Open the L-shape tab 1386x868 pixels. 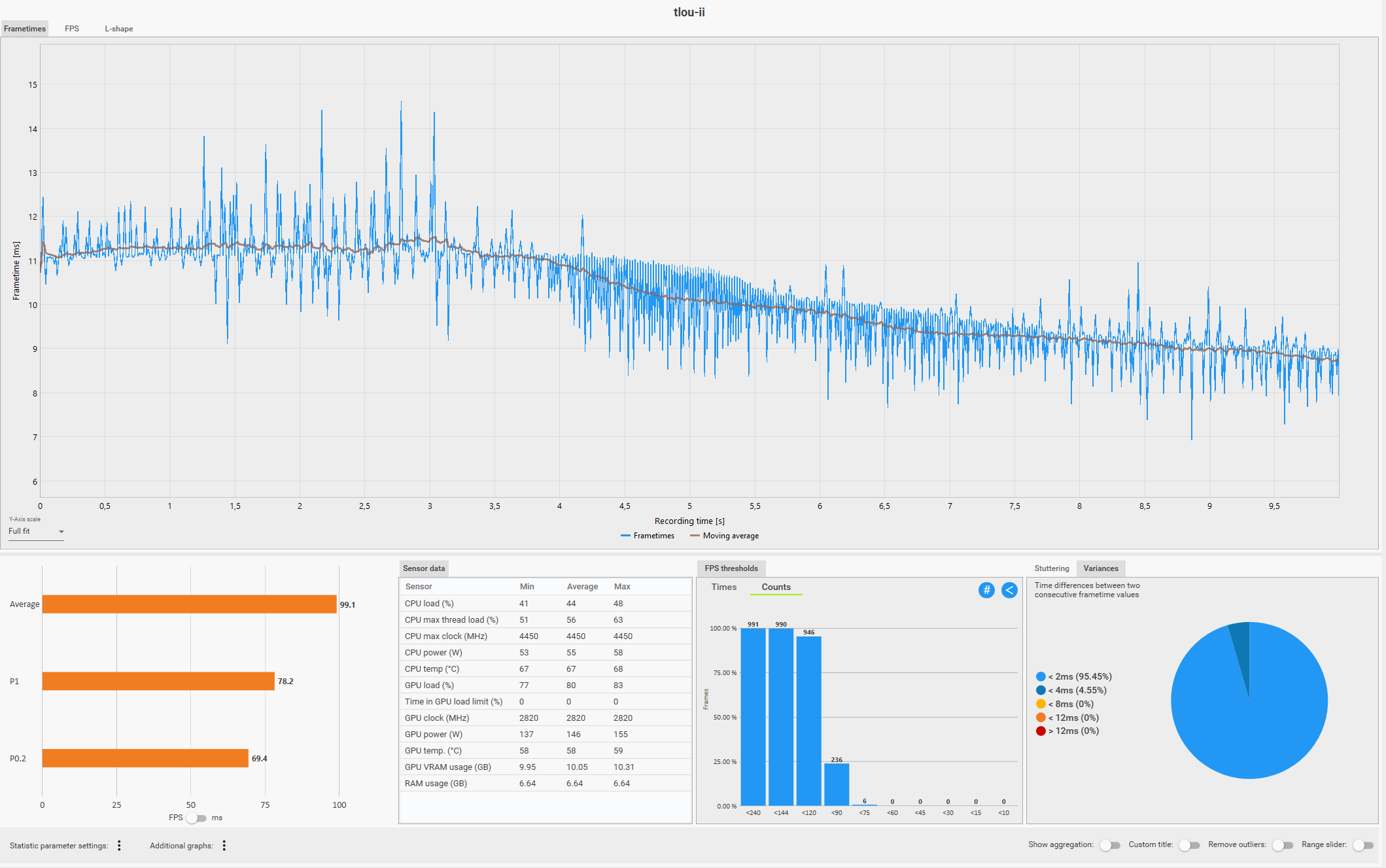118,29
